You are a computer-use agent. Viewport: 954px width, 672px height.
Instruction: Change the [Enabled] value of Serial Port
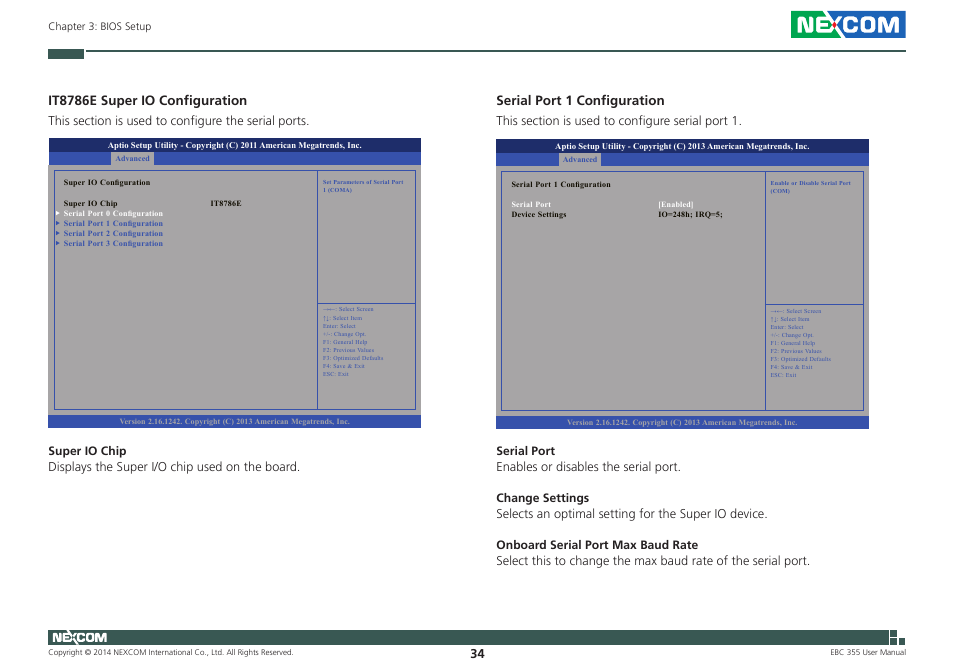675,204
